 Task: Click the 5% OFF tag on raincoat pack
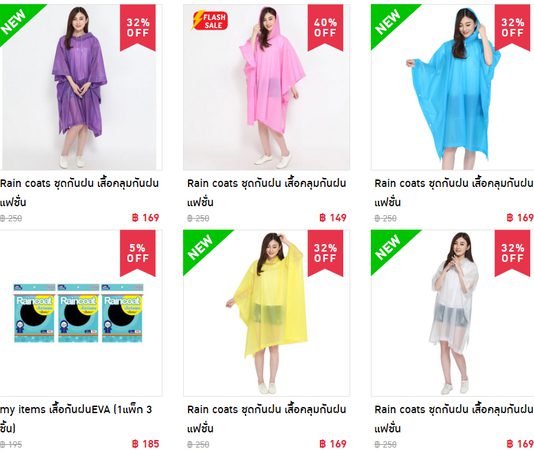138,253
